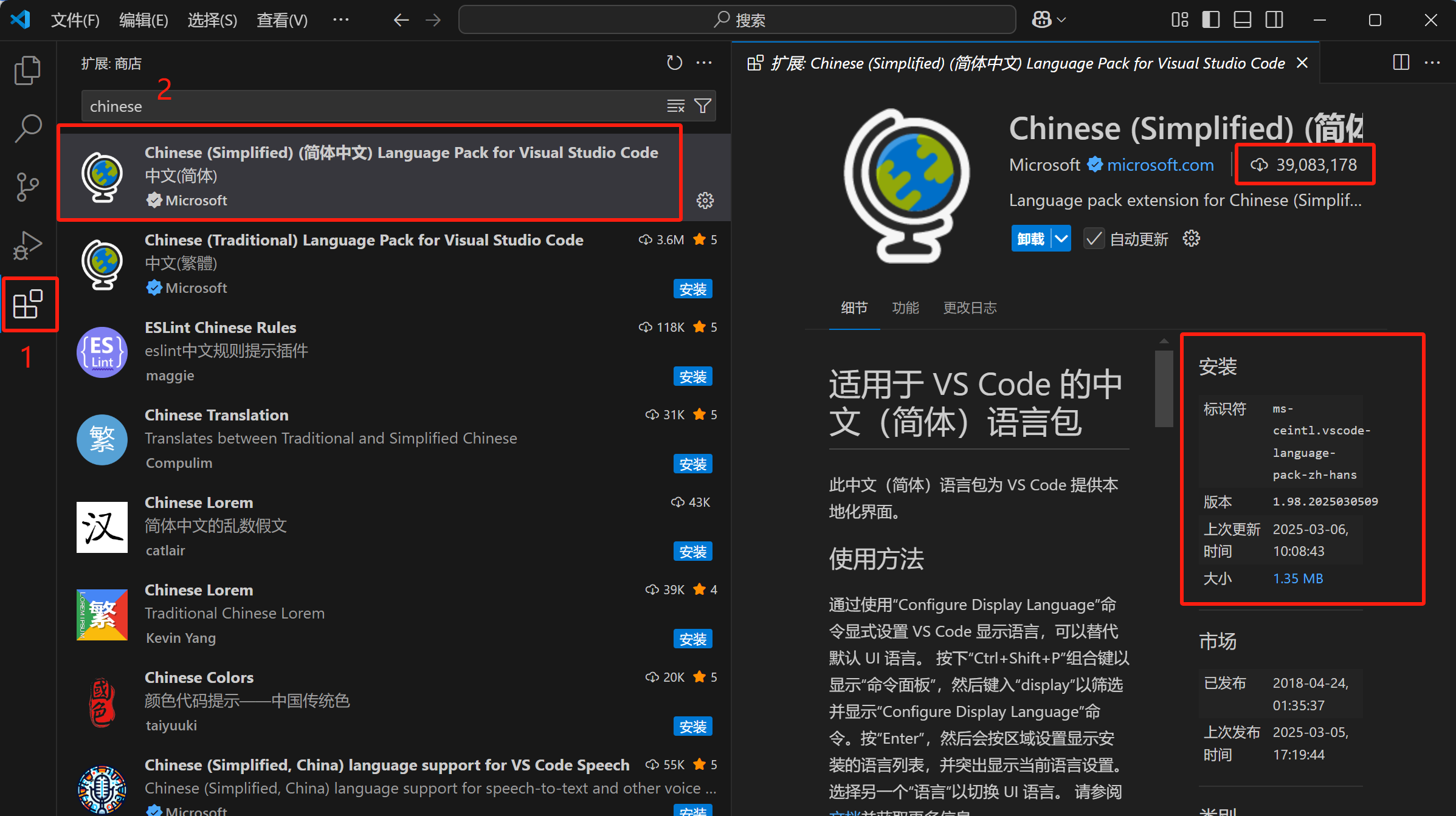Click the Extensions activity bar icon
The width and height of the screenshot is (1456, 816).
coord(28,304)
